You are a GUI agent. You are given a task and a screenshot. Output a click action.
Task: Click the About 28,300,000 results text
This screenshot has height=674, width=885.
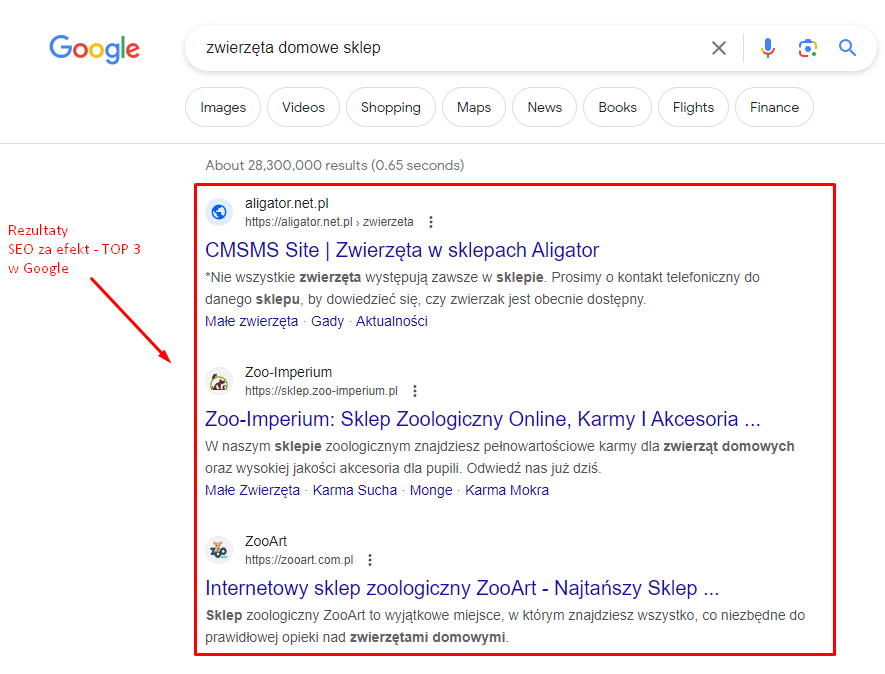click(x=335, y=165)
